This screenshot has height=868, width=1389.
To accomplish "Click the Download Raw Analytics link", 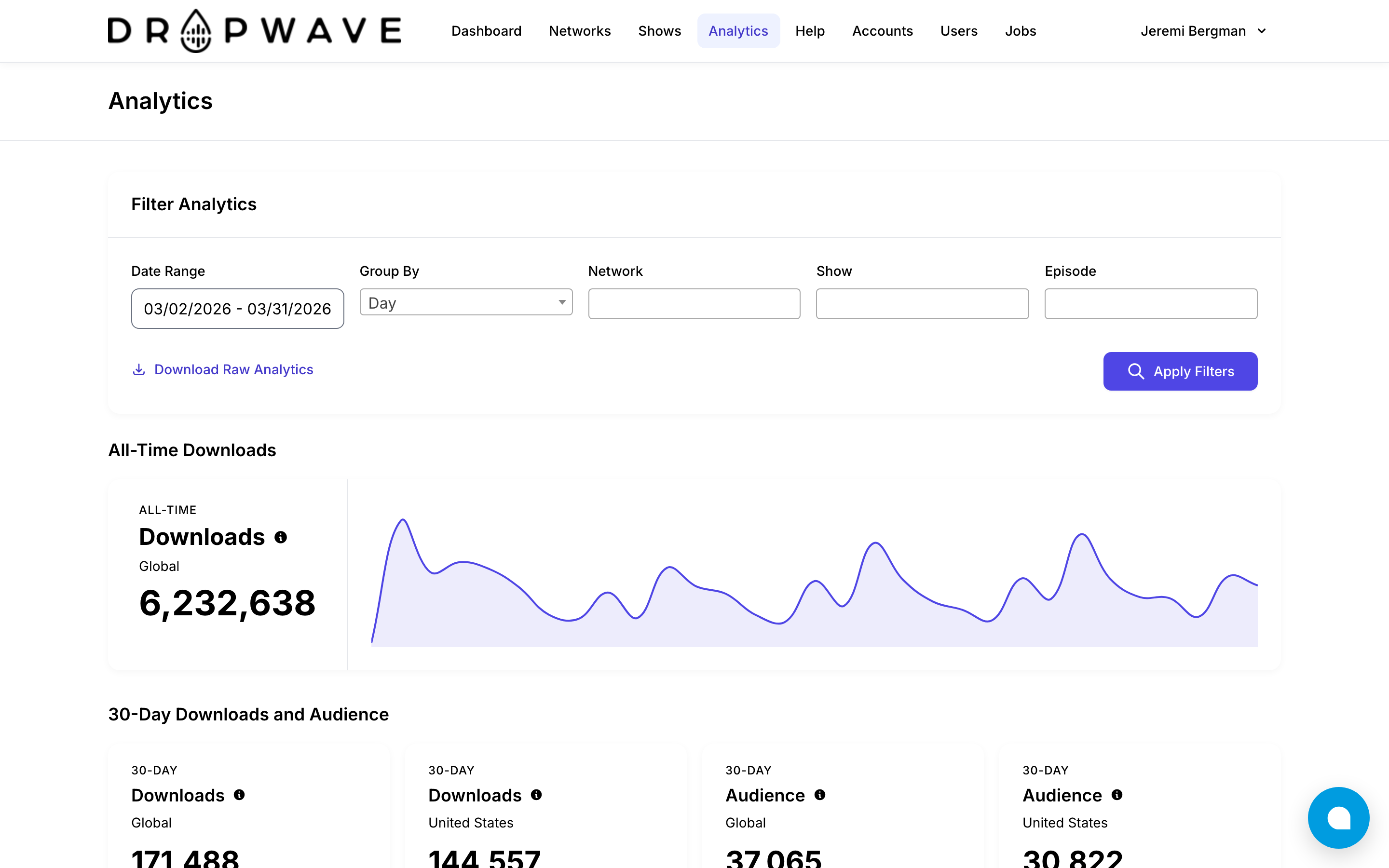I will (x=233, y=370).
